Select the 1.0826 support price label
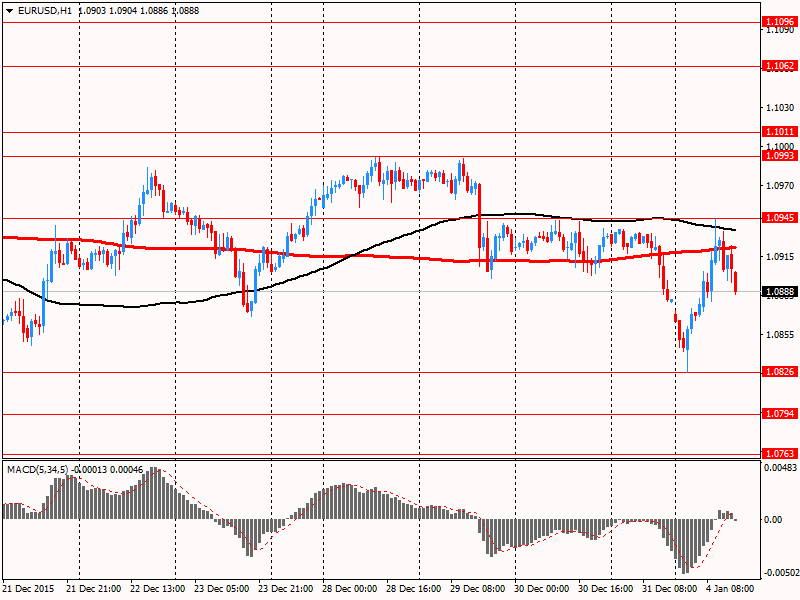The height and width of the screenshot is (600, 800). click(778, 372)
